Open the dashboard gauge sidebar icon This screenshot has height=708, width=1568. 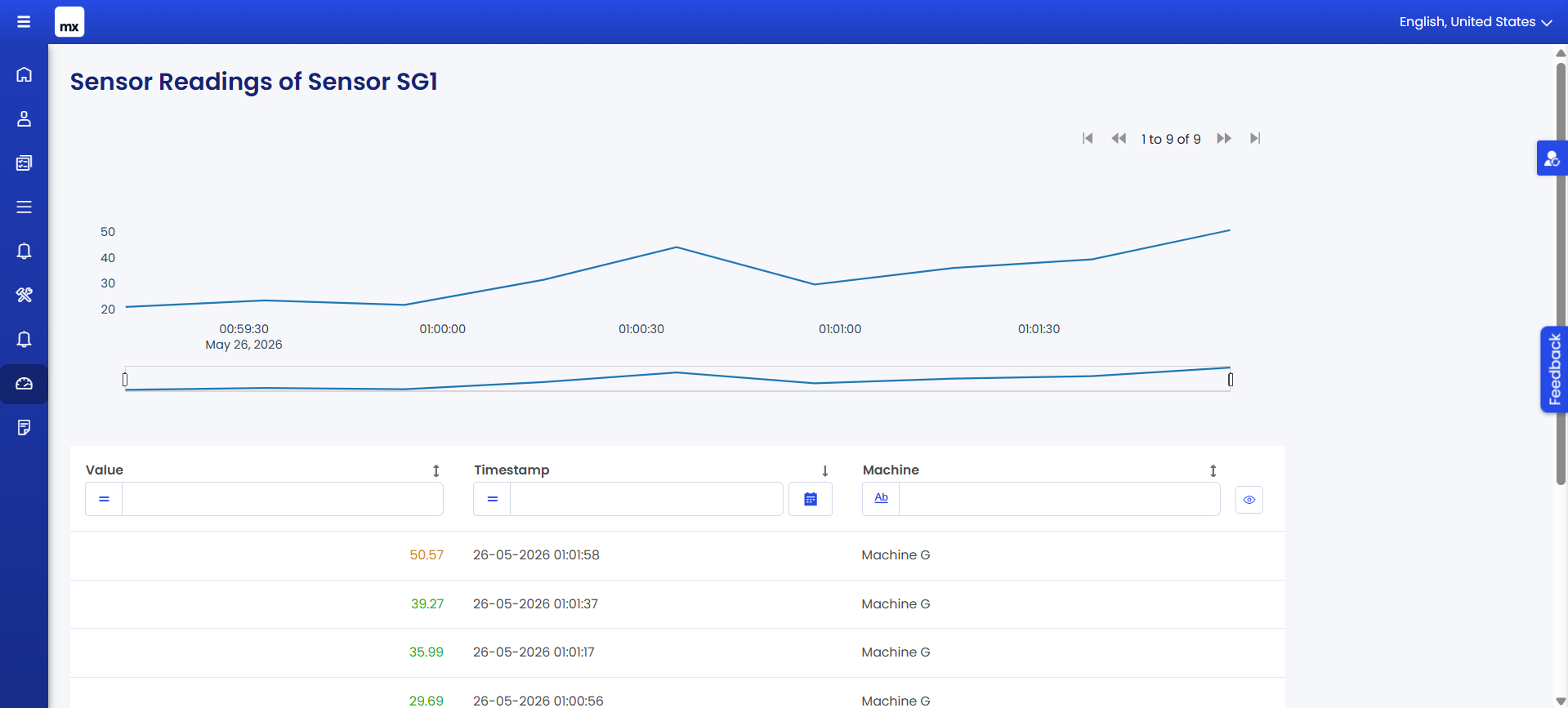(x=25, y=383)
